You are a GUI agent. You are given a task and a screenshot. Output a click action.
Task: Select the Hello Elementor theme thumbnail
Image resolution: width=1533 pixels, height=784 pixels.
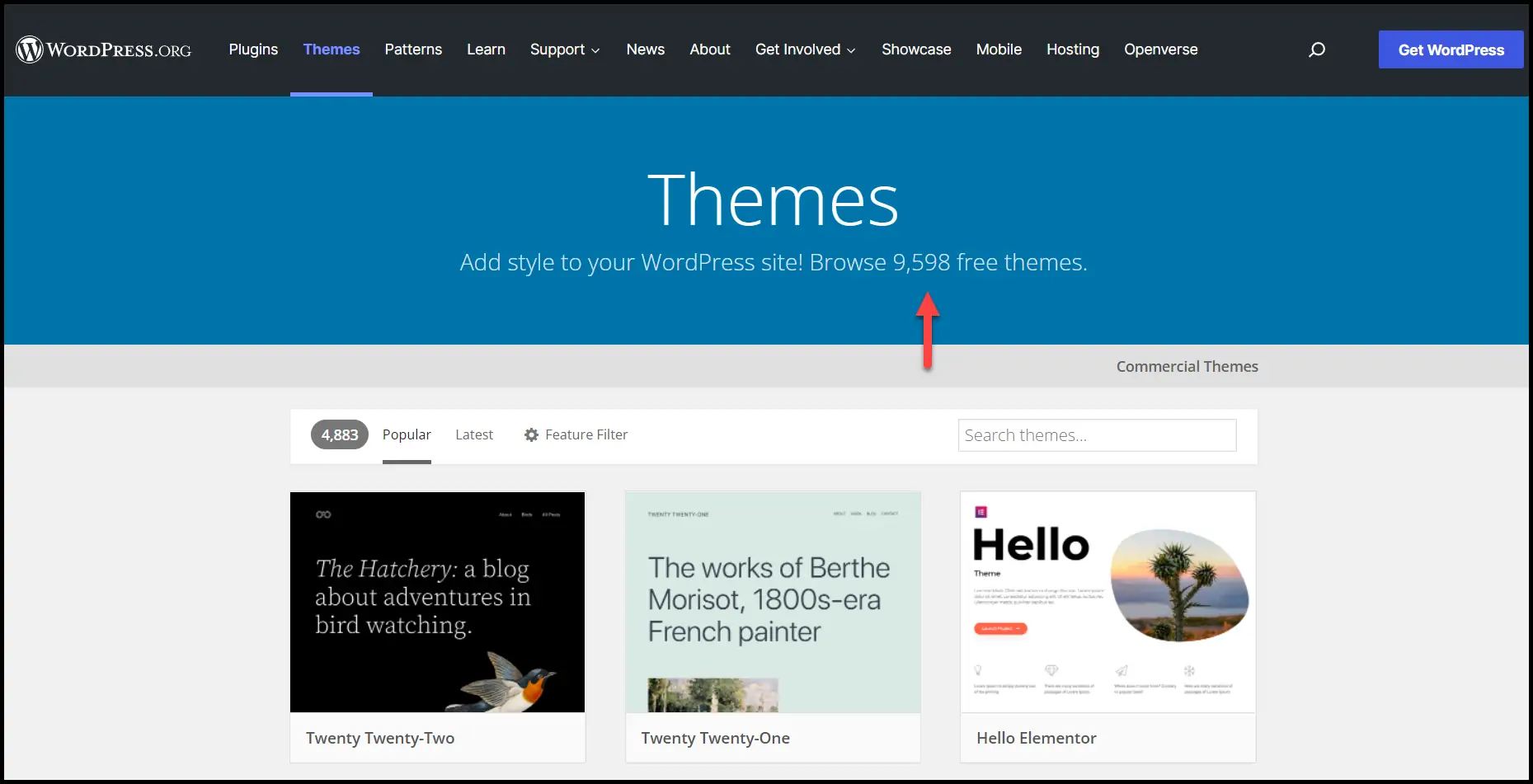[1107, 602]
